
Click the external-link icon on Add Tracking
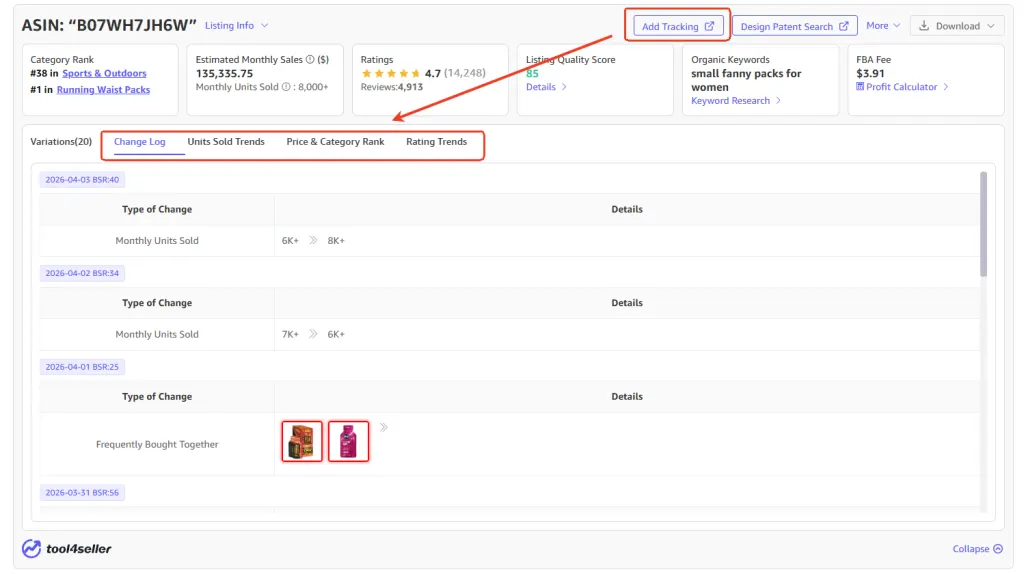pos(709,26)
